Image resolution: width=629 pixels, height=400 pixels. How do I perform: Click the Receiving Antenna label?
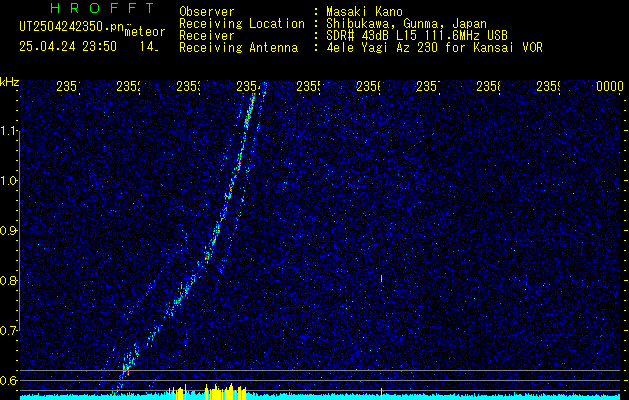pyautogui.click(x=238, y=48)
